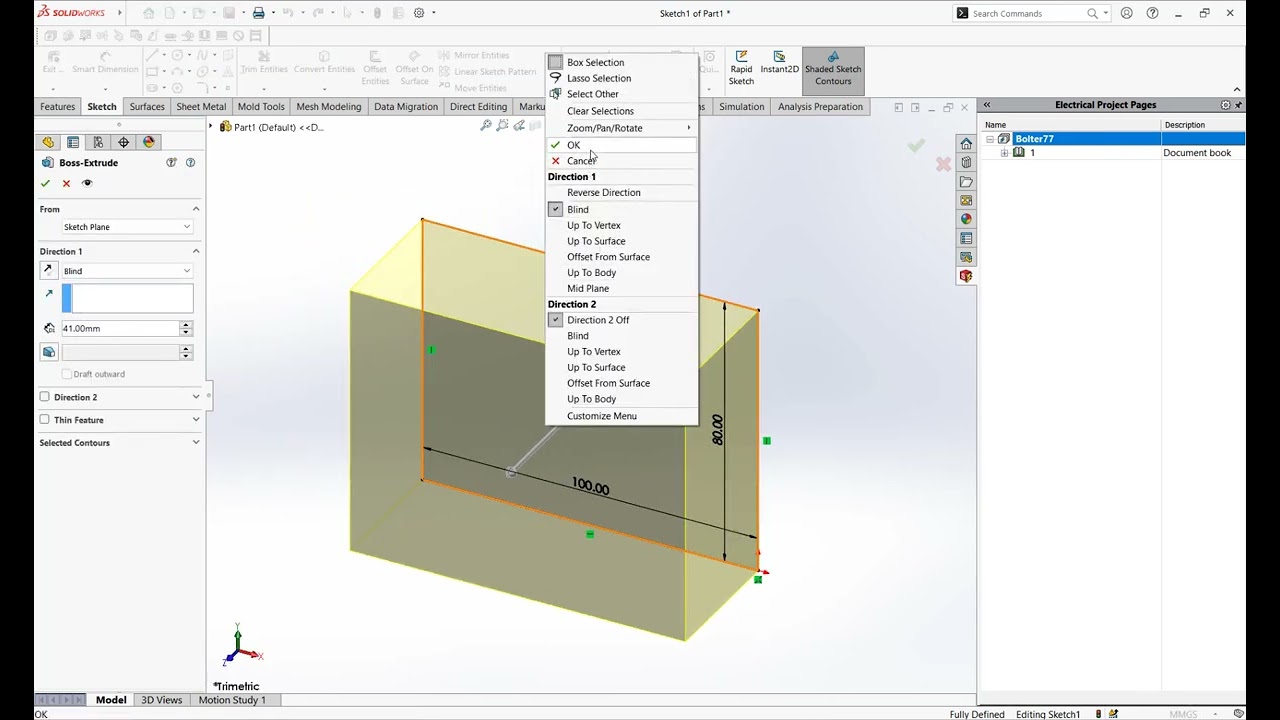Open the PropertyManager tab icon
This screenshot has width=1280, height=720.
point(73,142)
